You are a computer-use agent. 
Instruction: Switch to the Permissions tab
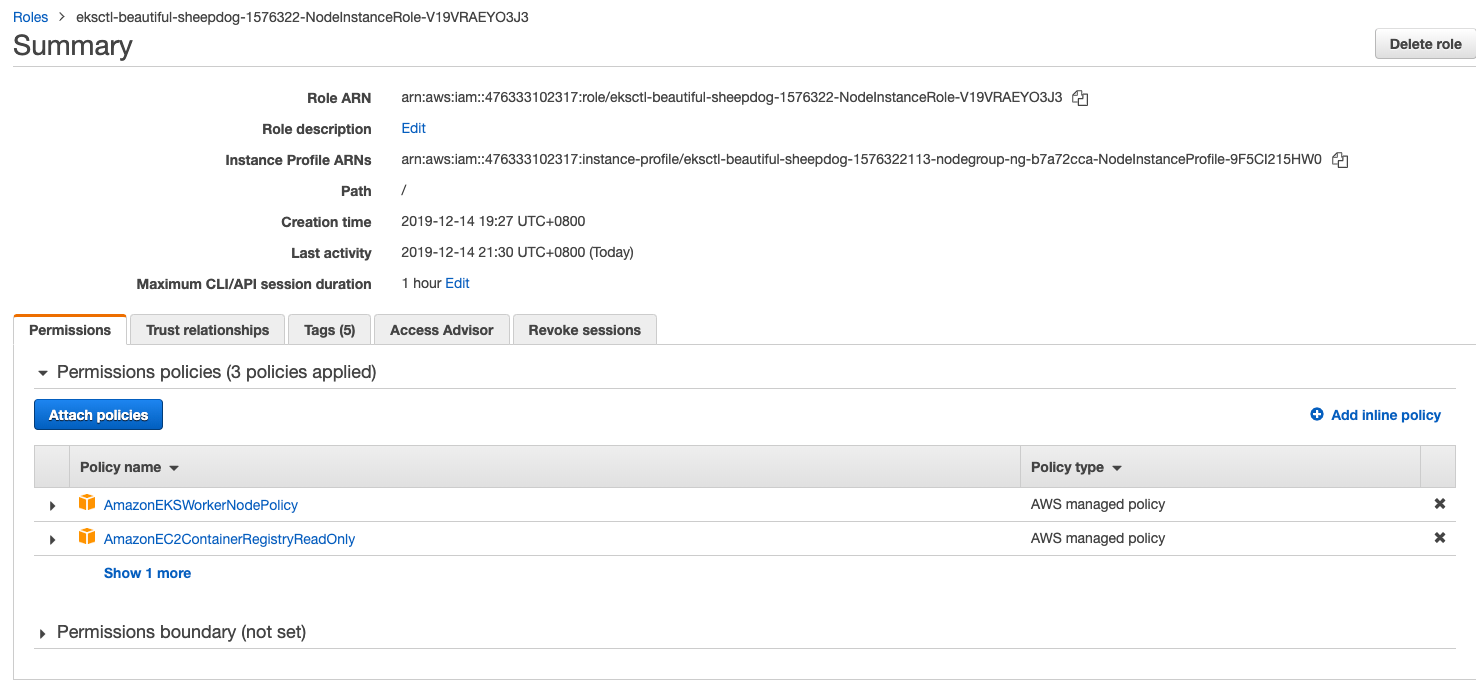(x=70, y=330)
